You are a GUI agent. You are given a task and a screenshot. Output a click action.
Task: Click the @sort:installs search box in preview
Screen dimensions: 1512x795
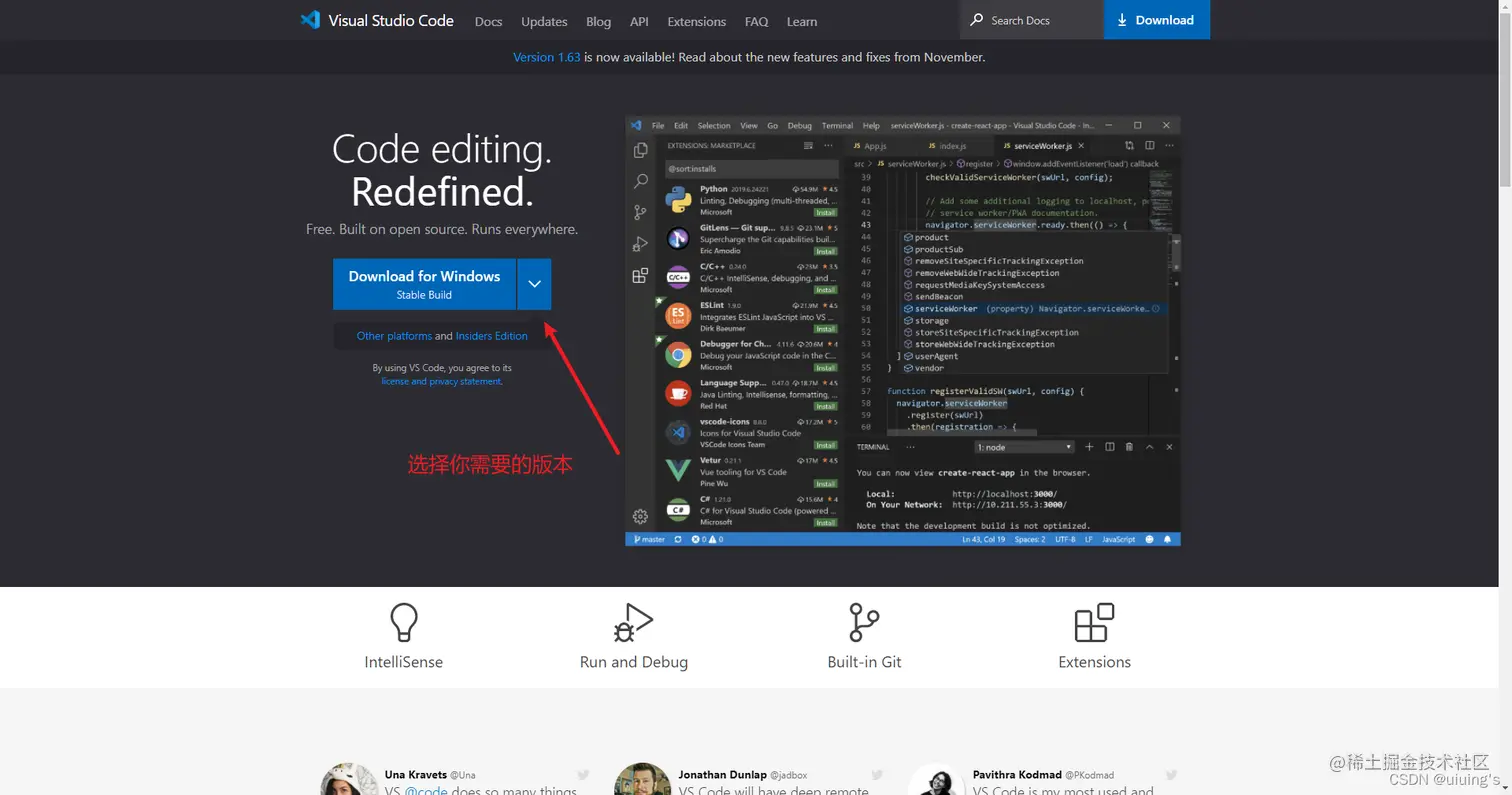pyautogui.click(x=751, y=169)
